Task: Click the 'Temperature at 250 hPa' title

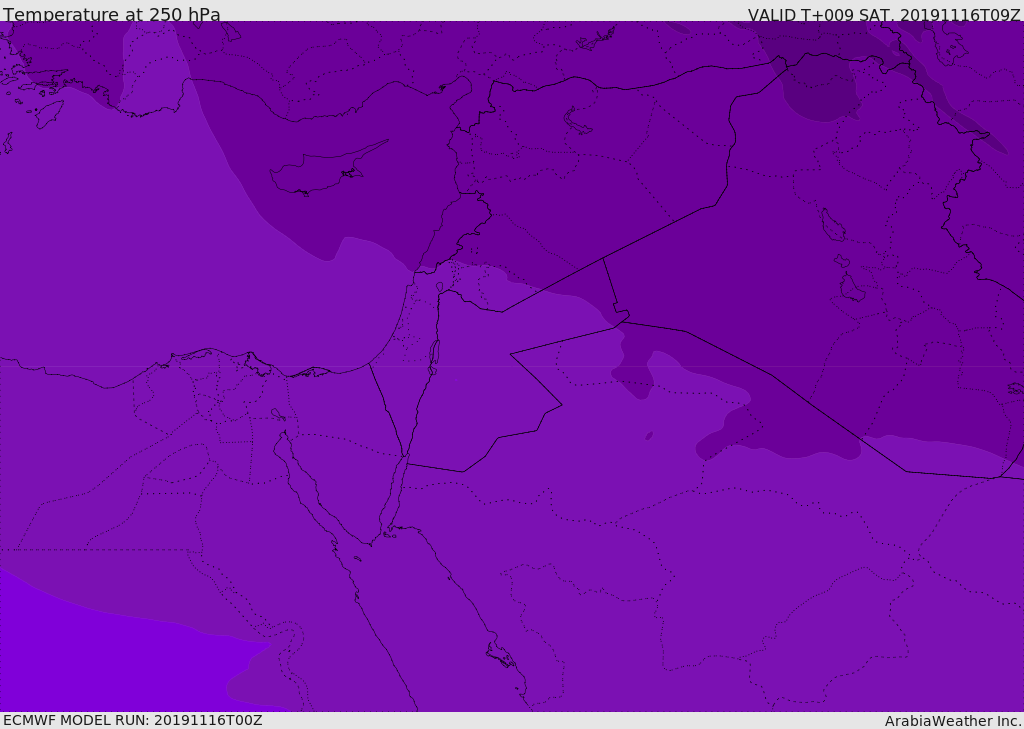Action: (112, 15)
